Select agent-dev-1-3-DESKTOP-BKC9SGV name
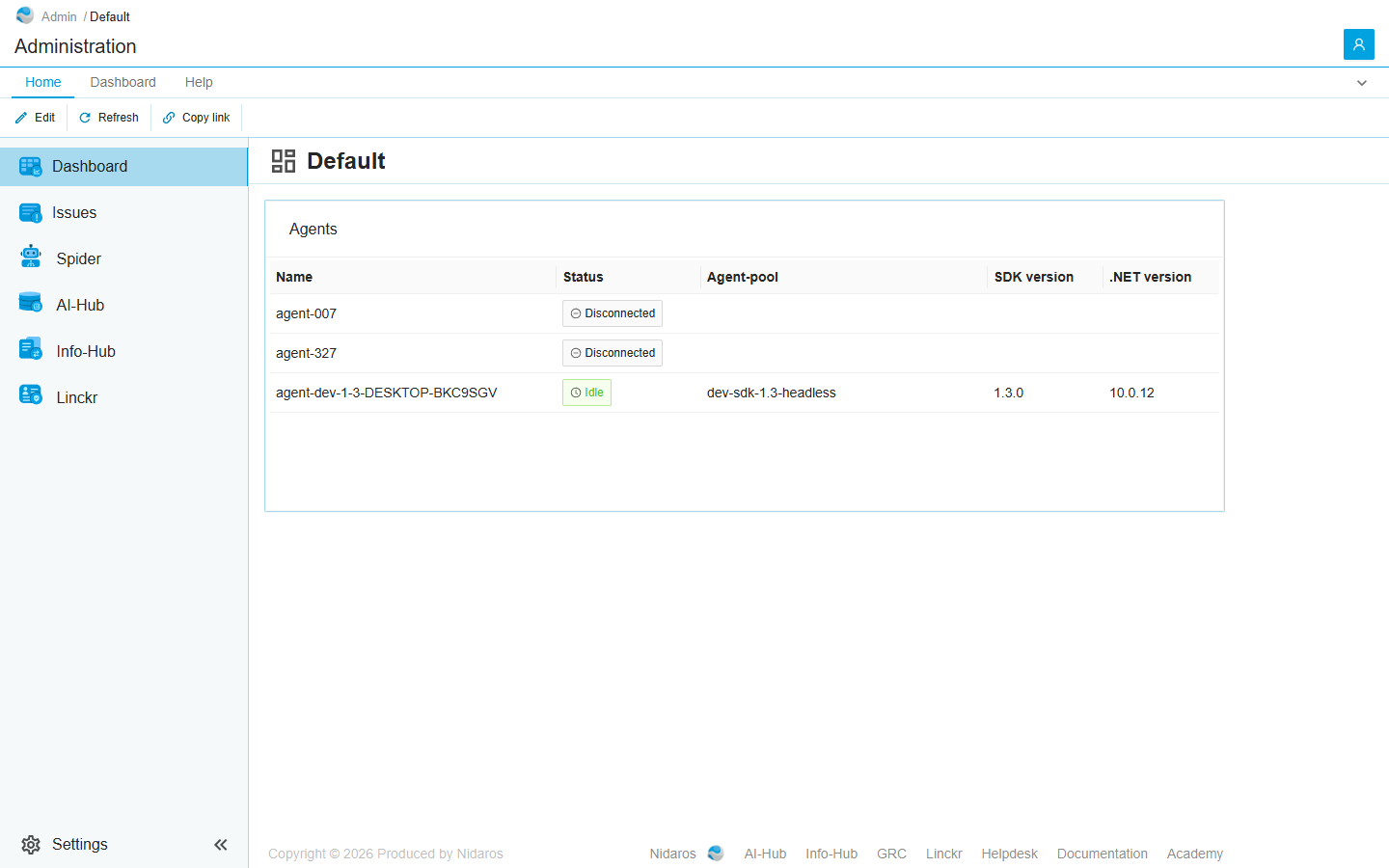This screenshot has width=1389, height=868. tap(386, 393)
